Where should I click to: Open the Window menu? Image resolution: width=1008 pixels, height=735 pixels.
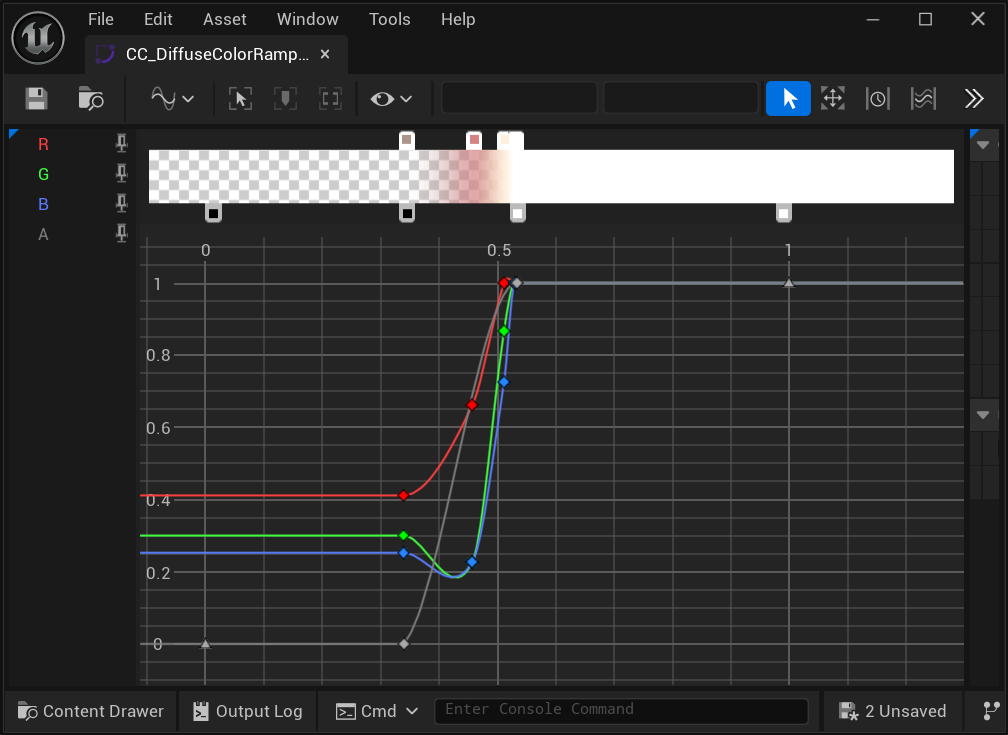[307, 19]
